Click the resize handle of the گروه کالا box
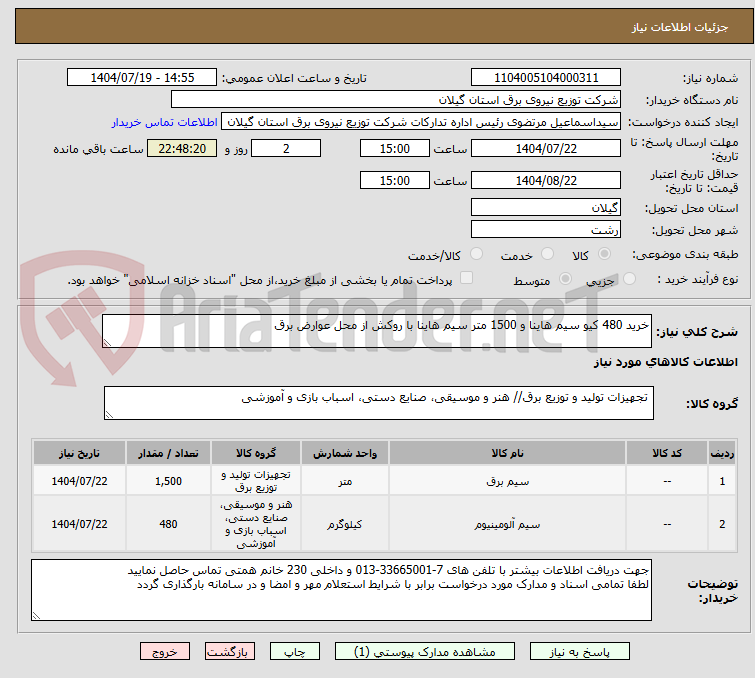 (x=109, y=415)
